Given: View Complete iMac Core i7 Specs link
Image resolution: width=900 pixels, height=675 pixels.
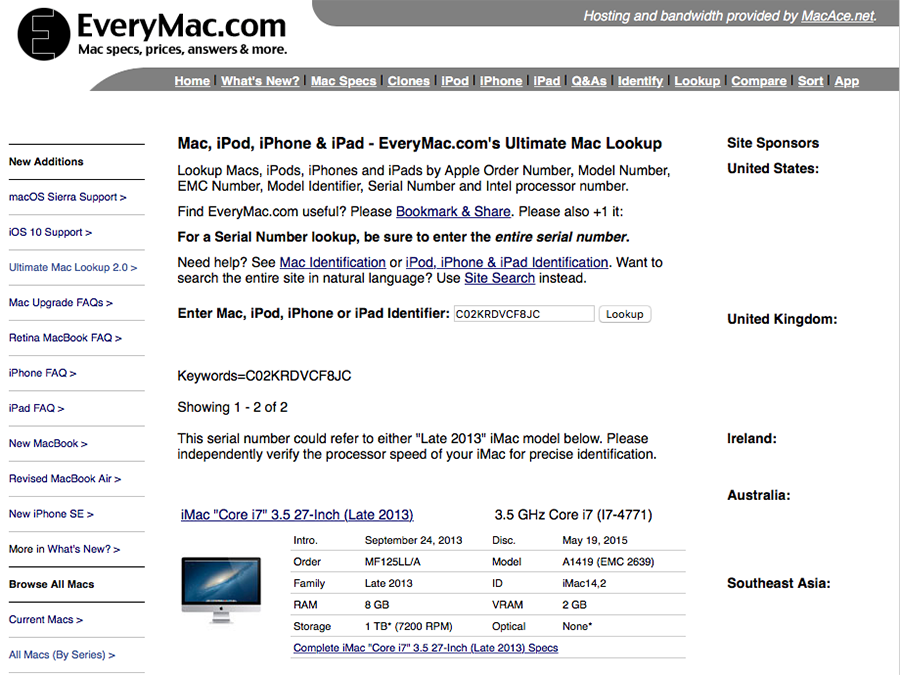Looking at the screenshot, I should [425, 648].
